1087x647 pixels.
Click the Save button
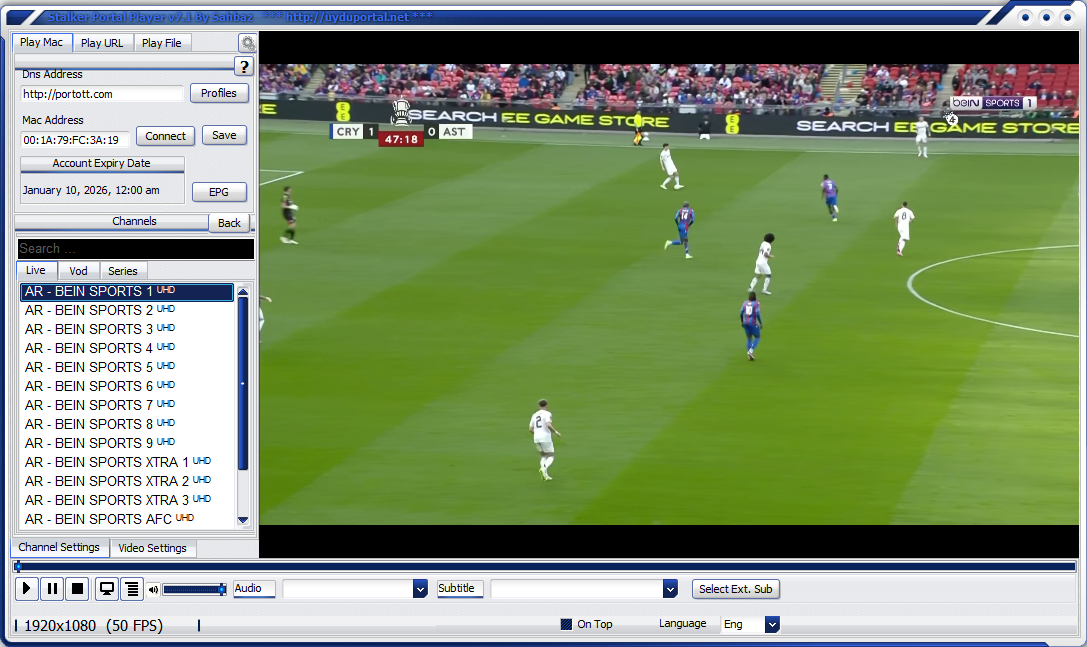tap(224, 135)
